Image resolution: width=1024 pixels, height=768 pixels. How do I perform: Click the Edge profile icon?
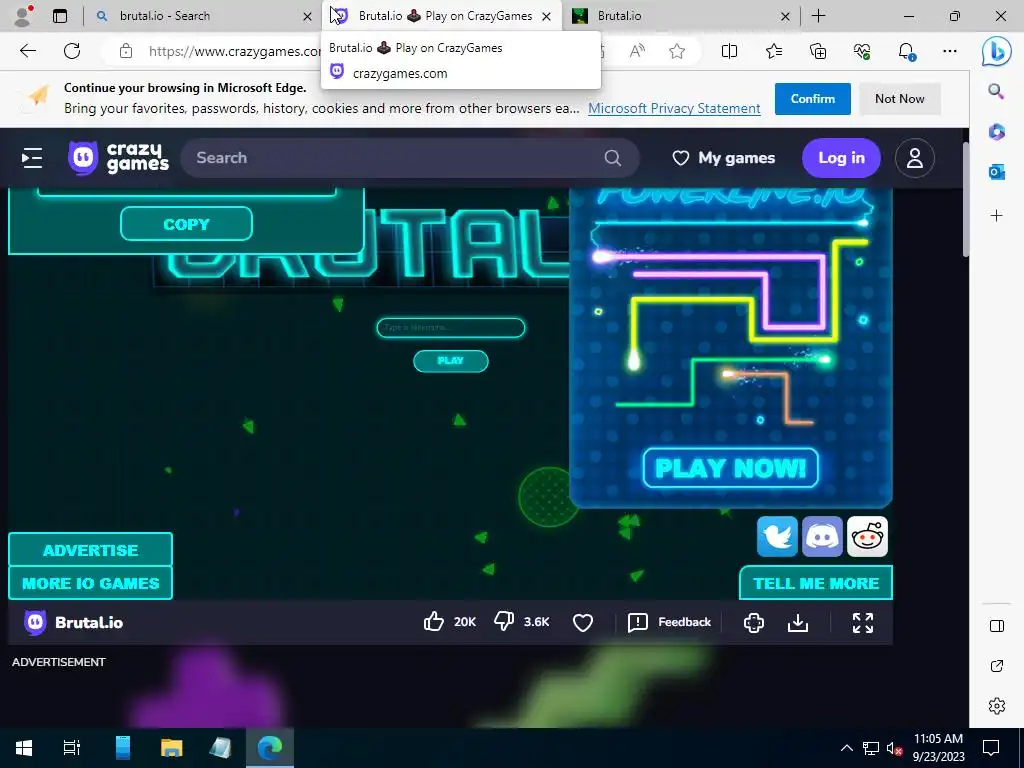(24, 16)
